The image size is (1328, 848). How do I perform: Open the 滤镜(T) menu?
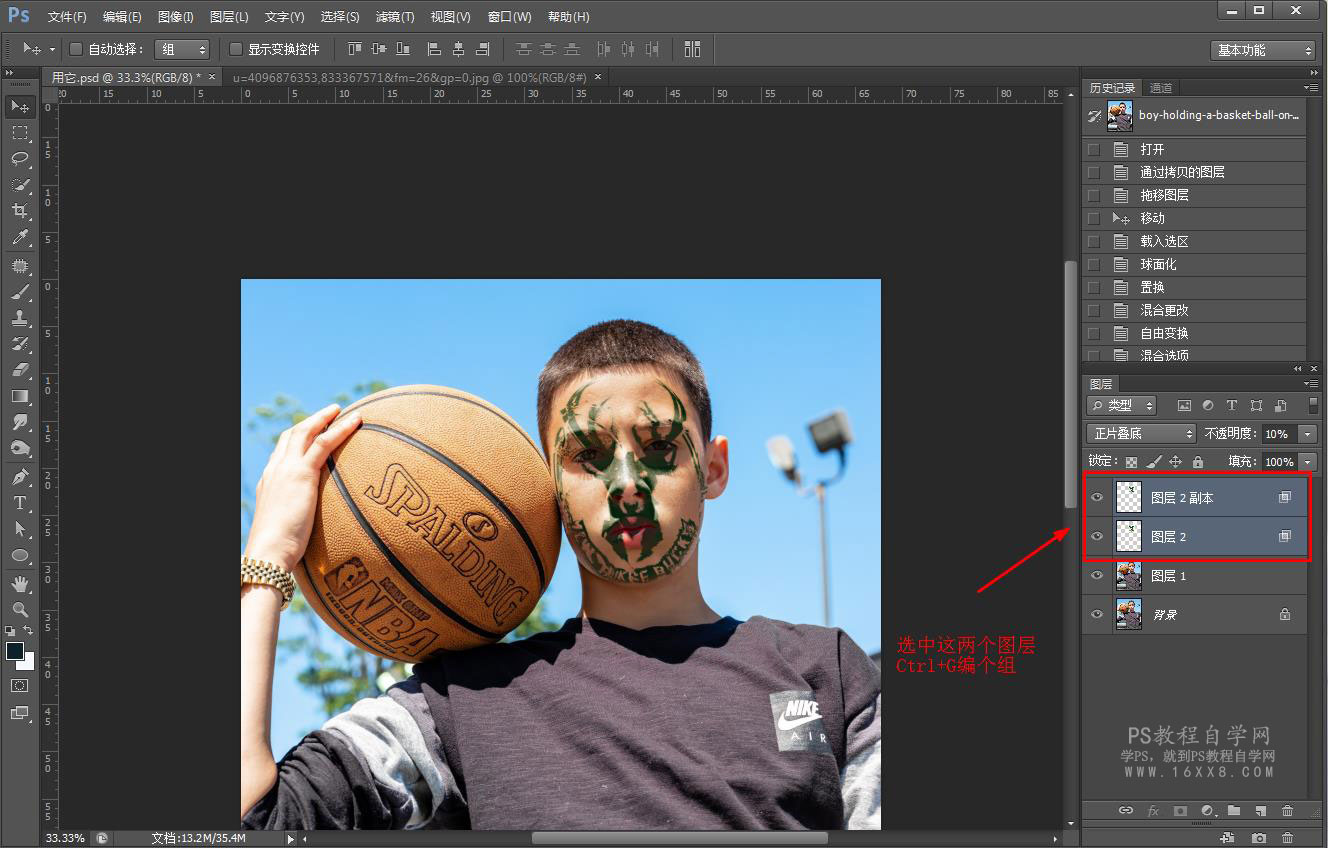coord(395,17)
